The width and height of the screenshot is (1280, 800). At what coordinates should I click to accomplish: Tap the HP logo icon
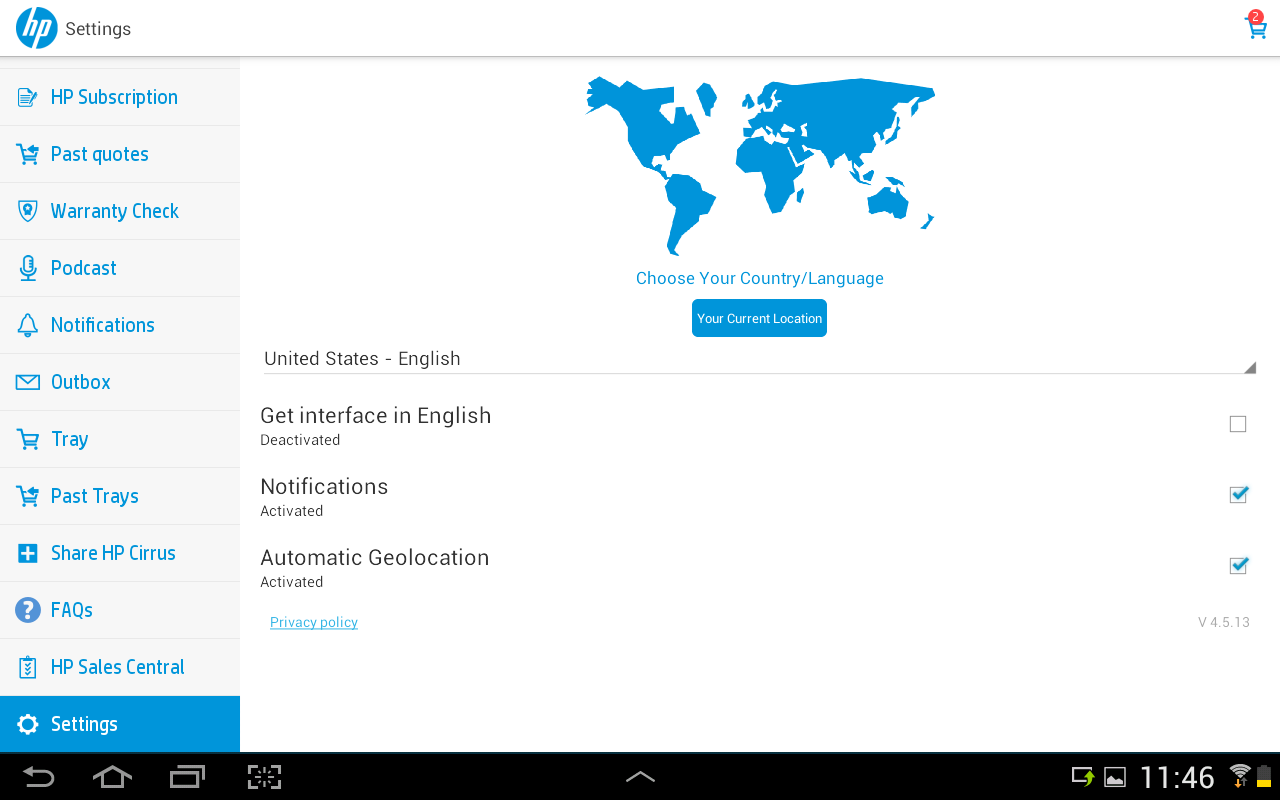click(37, 28)
